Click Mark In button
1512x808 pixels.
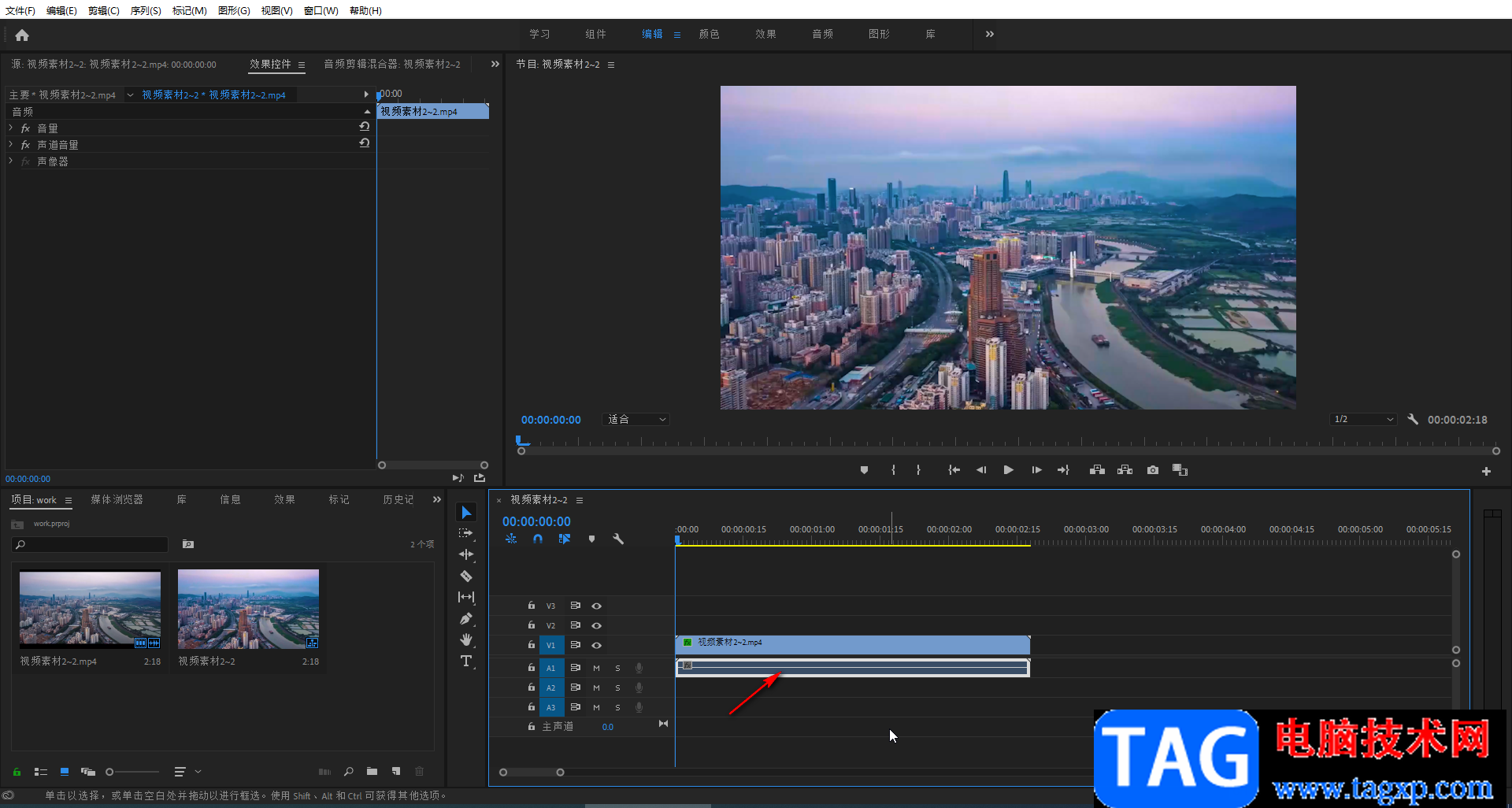pyautogui.click(x=893, y=470)
